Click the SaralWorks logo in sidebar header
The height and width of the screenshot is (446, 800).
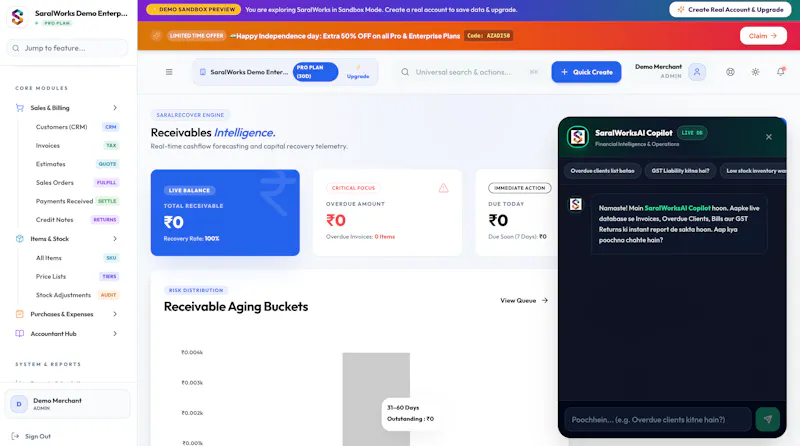pyautogui.click(x=17, y=17)
